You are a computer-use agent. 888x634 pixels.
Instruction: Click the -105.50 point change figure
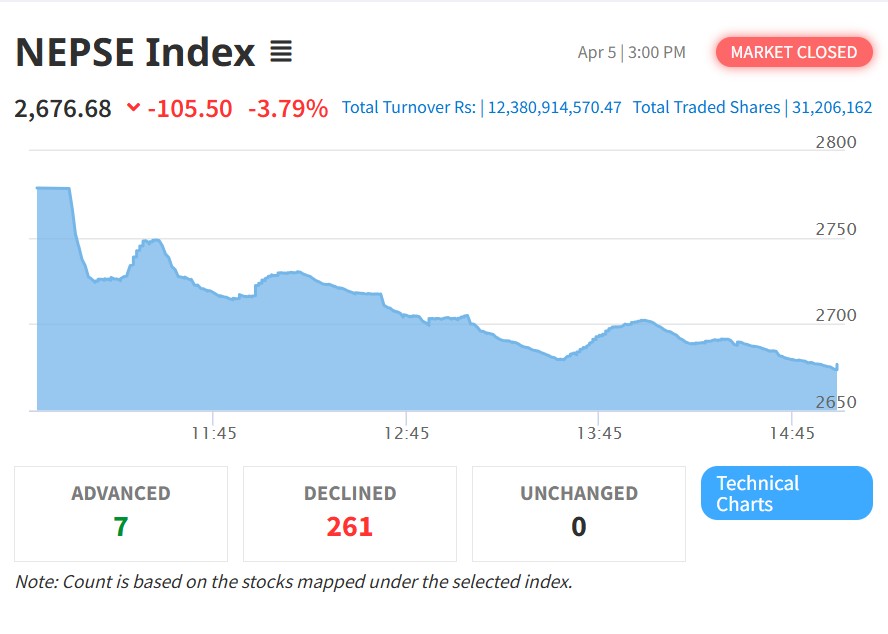189,108
